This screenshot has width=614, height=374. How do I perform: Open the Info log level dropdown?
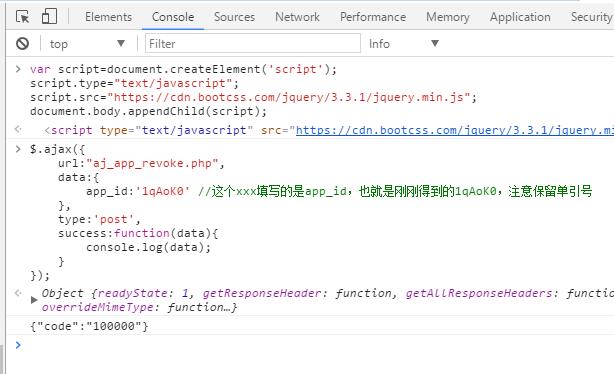pyautogui.click(x=403, y=43)
